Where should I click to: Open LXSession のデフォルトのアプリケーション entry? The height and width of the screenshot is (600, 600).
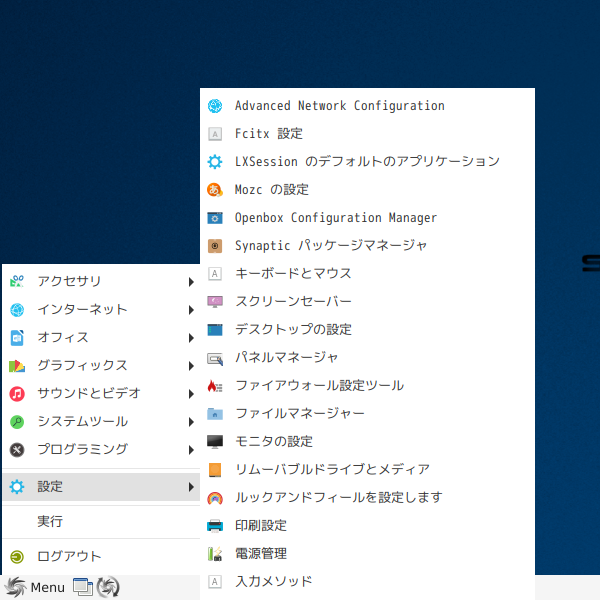click(367, 162)
